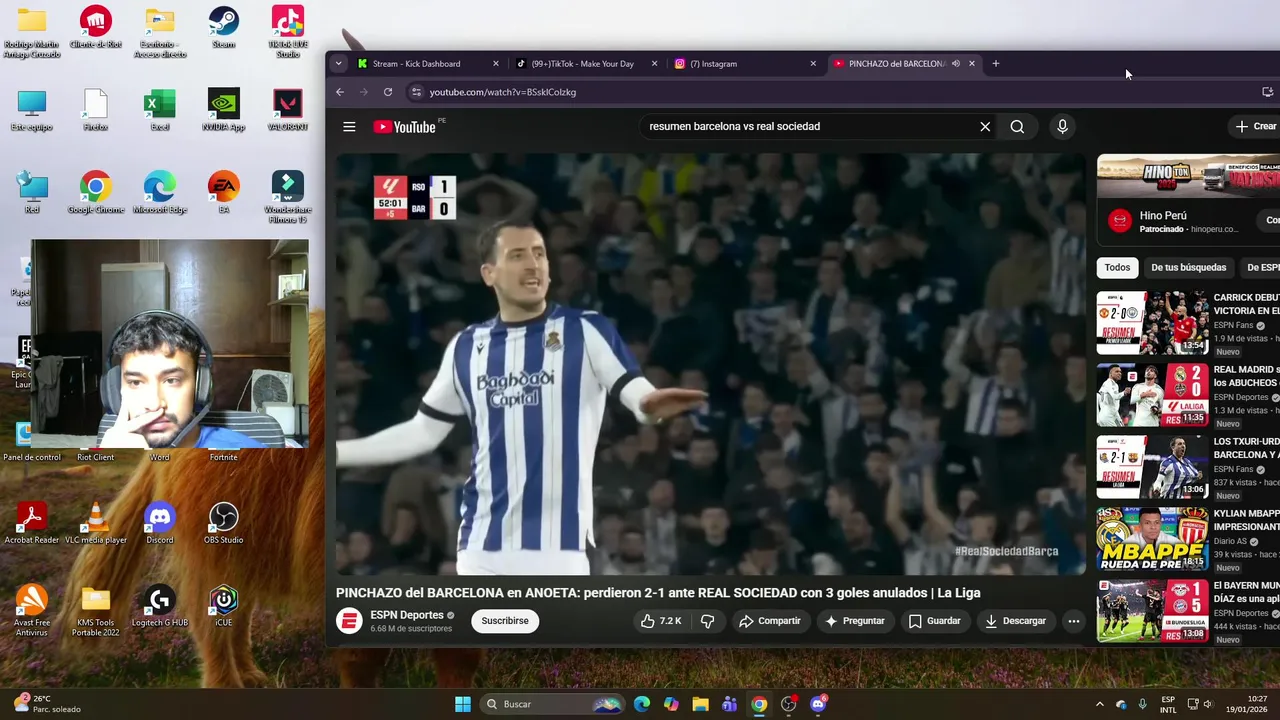Open the LOS TXURI-URDIN video thumbnail

coord(1153,467)
